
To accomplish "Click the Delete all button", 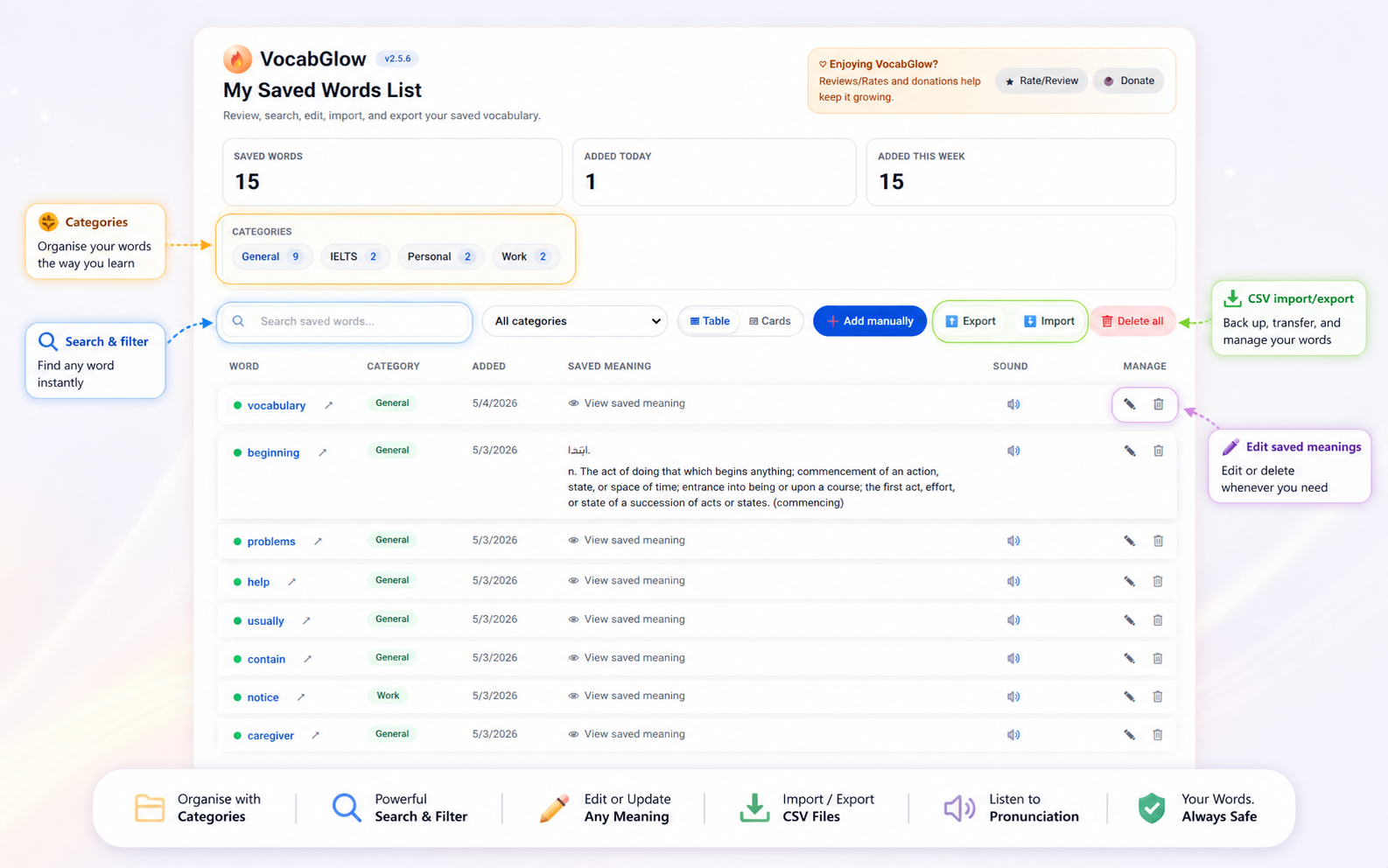I will point(1132,321).
